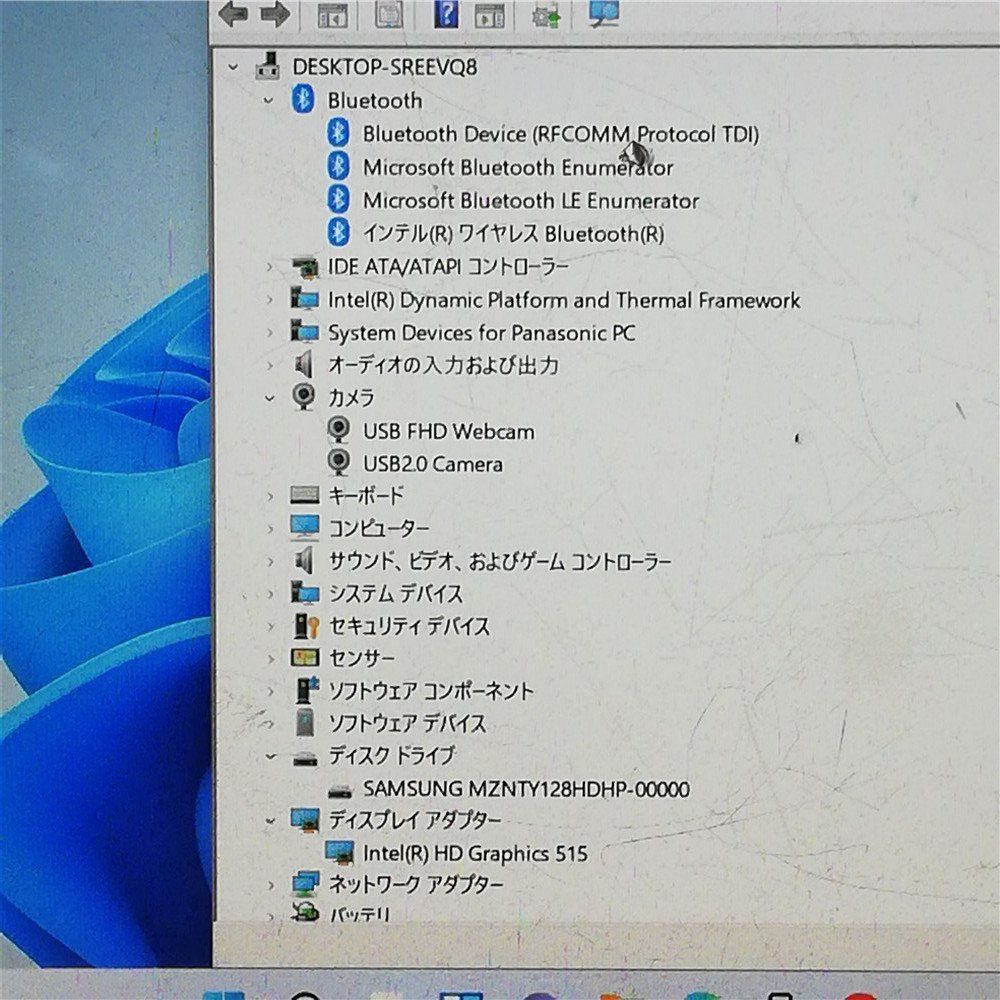This screenshot has width=1000, height=1000.
Task: Click the Intel(R) HD Graphics 515 display icon
Action: tap(340, 854)
